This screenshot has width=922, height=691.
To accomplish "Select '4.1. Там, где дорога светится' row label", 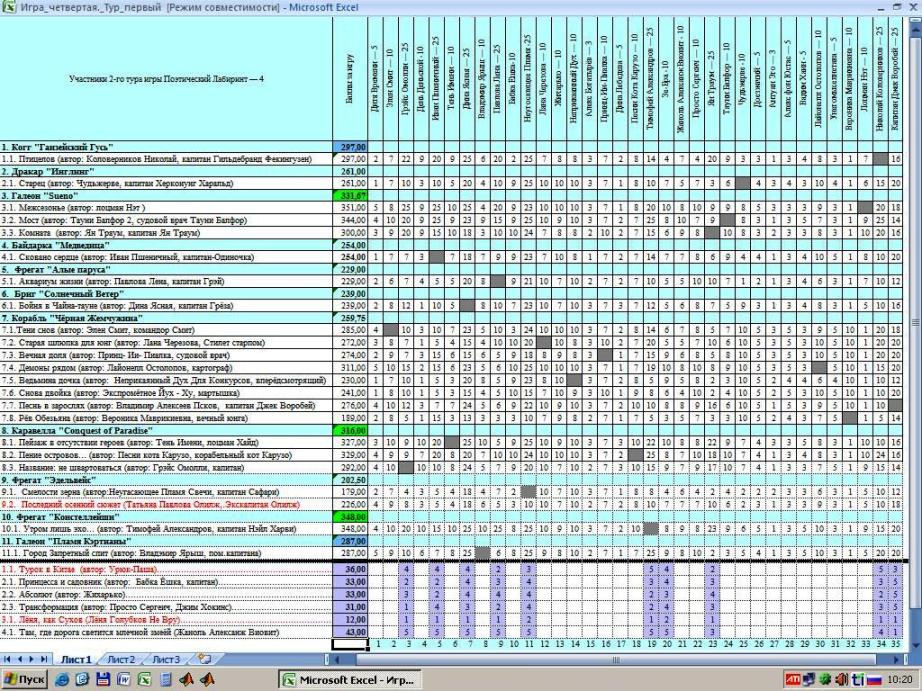I will pyautogui.click(x=166, y=632).
